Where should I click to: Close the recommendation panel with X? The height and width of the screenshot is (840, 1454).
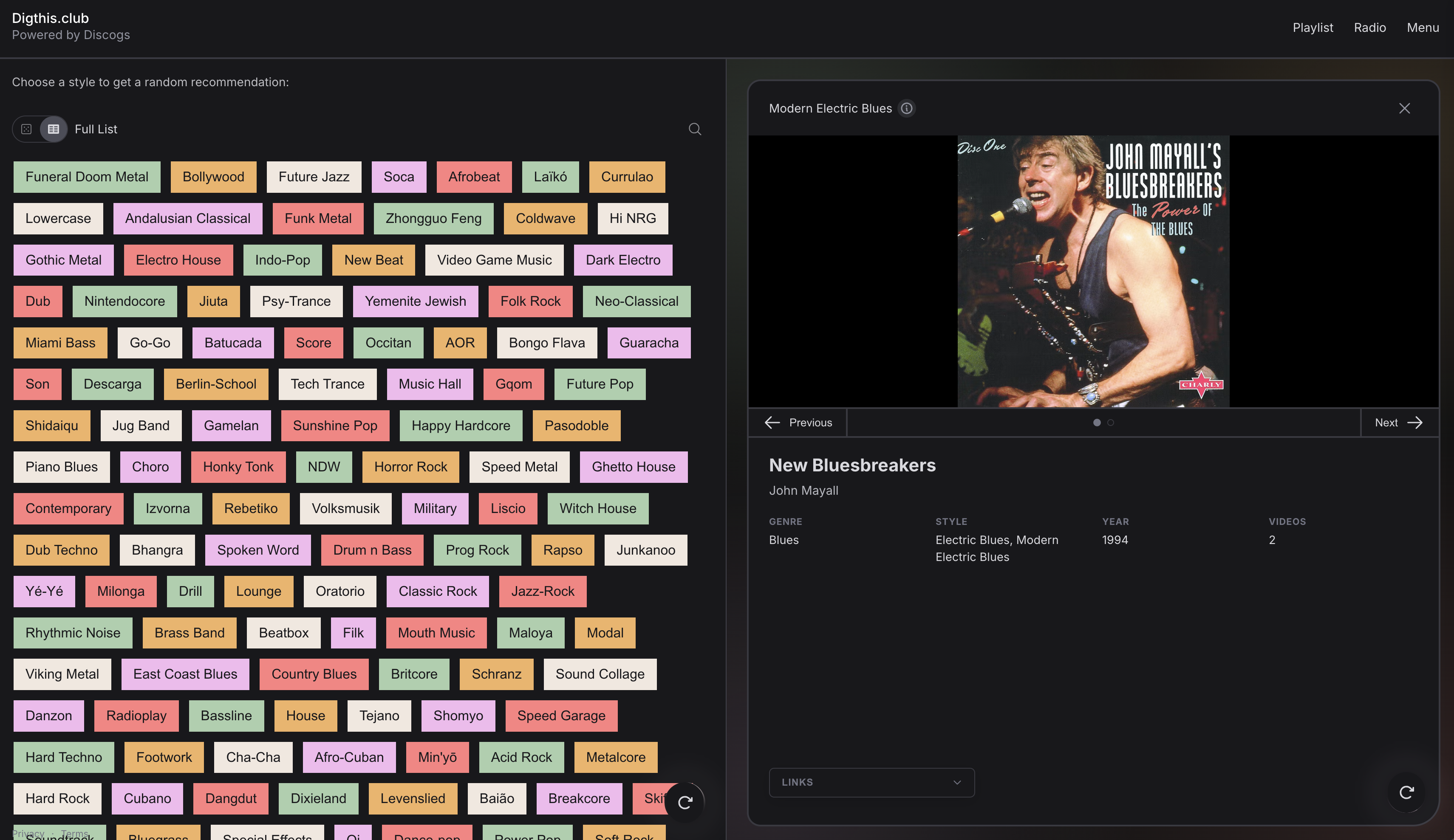1404,108
